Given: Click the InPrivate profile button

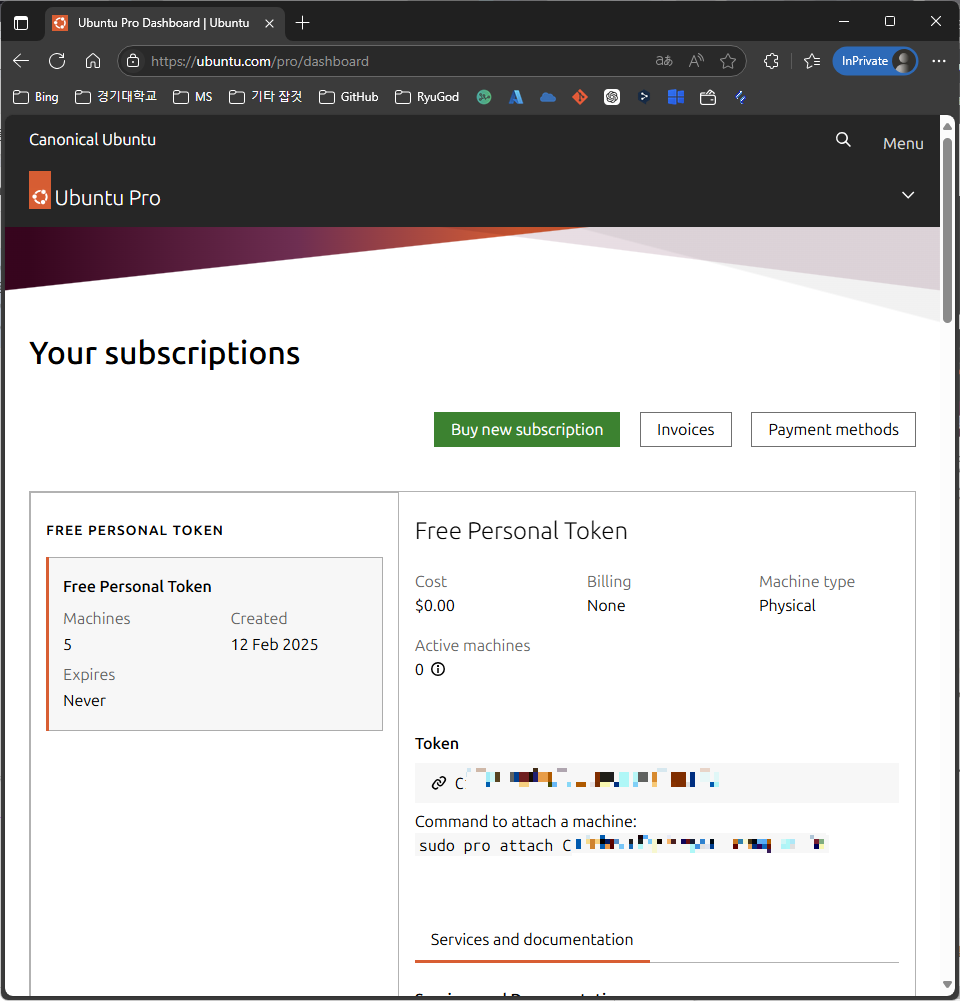Looking at the screenshot, I should 875,61.
